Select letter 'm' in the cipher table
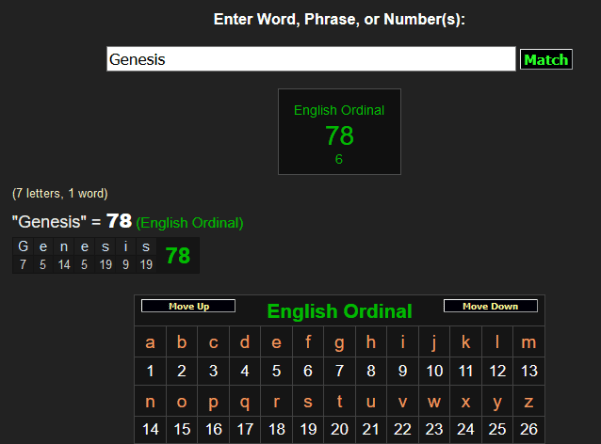Viewport: 601px width, 444px height. (528, 343)
